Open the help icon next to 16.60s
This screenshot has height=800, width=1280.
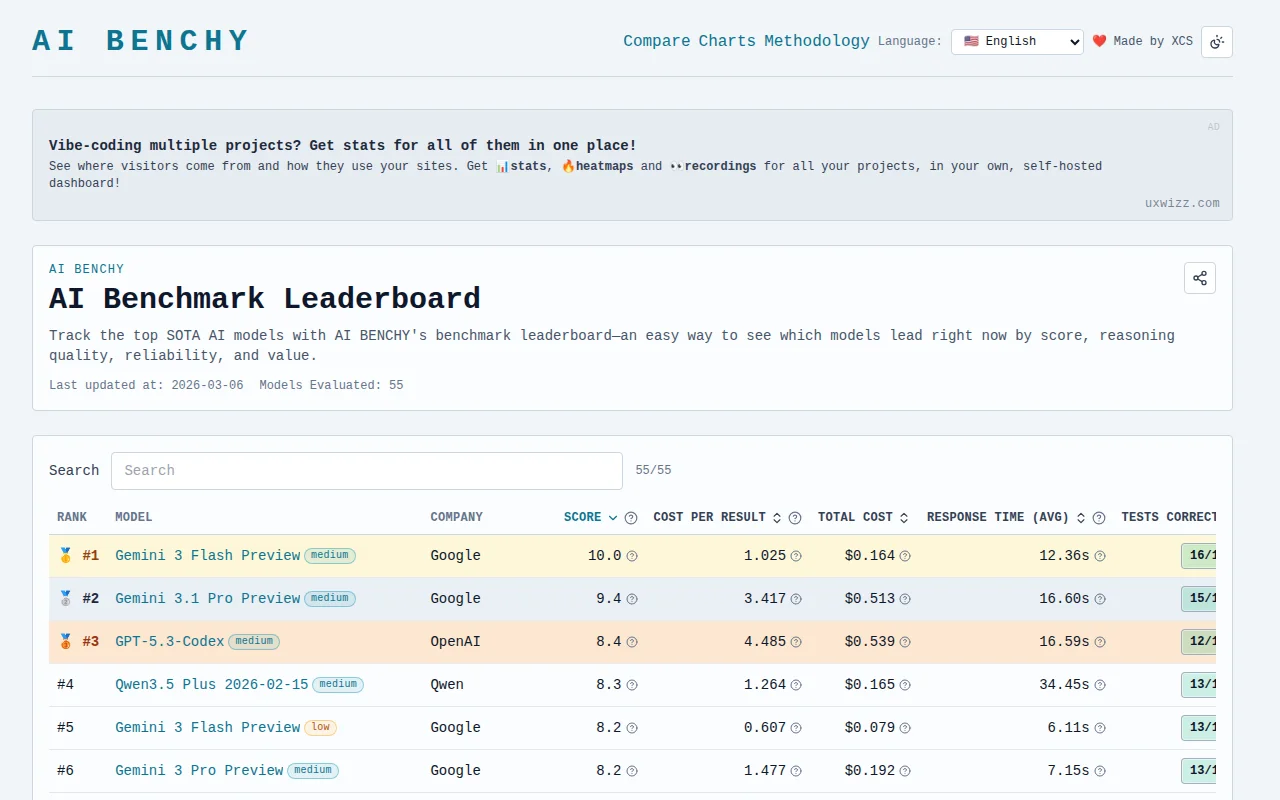click(x=1100, y=599)
